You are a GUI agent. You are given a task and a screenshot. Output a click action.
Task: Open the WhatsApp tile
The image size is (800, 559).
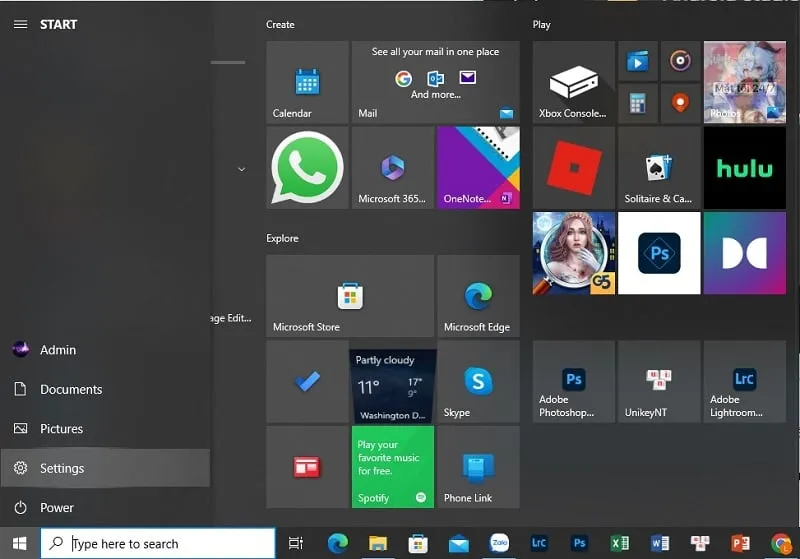[307, 167]
